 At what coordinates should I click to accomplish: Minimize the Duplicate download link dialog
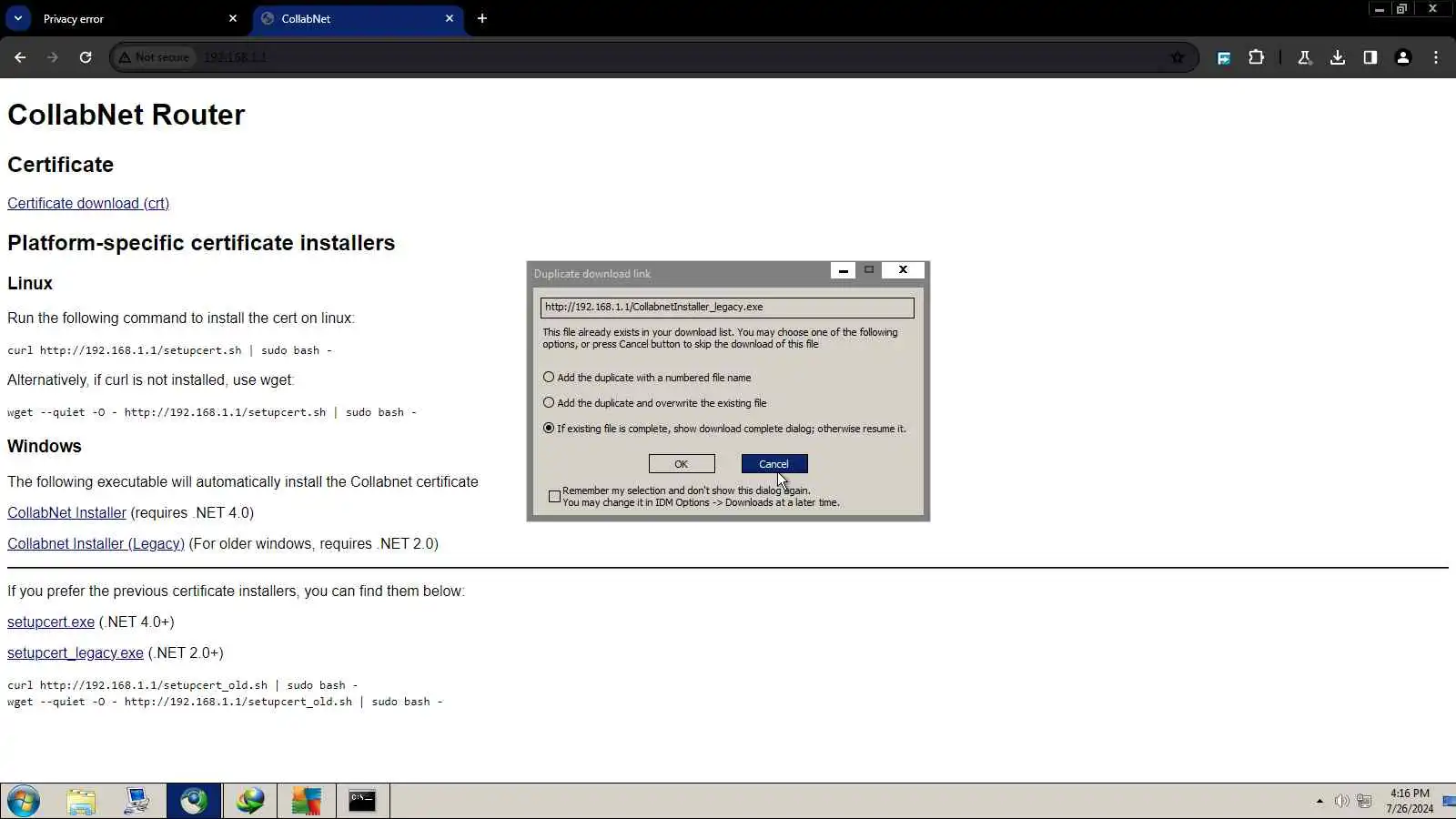click(x=843, y=270)
